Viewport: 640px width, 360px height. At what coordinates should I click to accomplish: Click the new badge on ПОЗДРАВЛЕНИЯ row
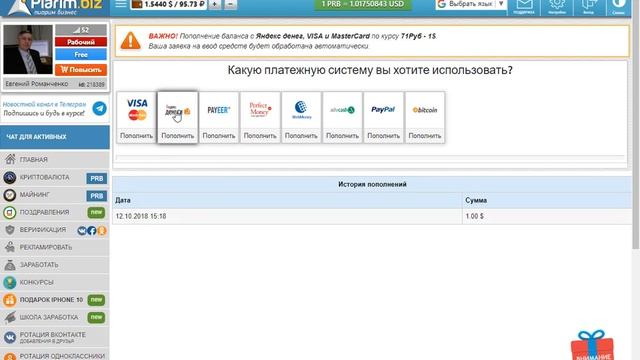(96, 212)
